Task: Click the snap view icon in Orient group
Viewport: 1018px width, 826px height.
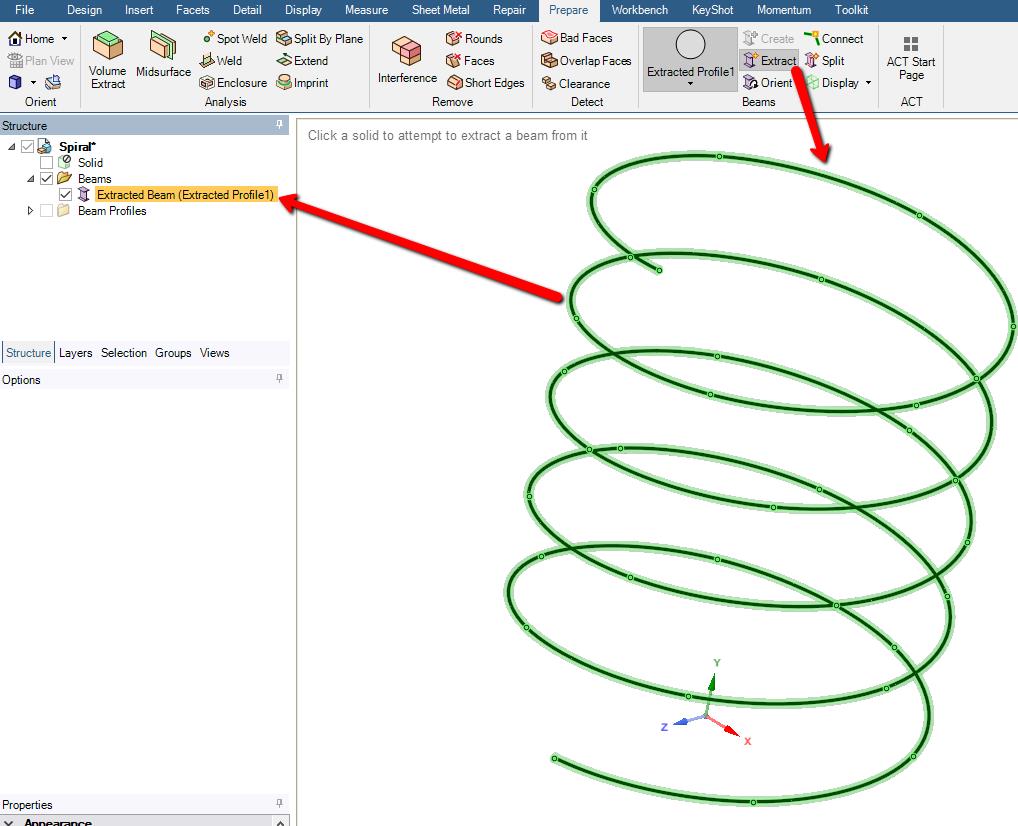Action: [53, 82]
